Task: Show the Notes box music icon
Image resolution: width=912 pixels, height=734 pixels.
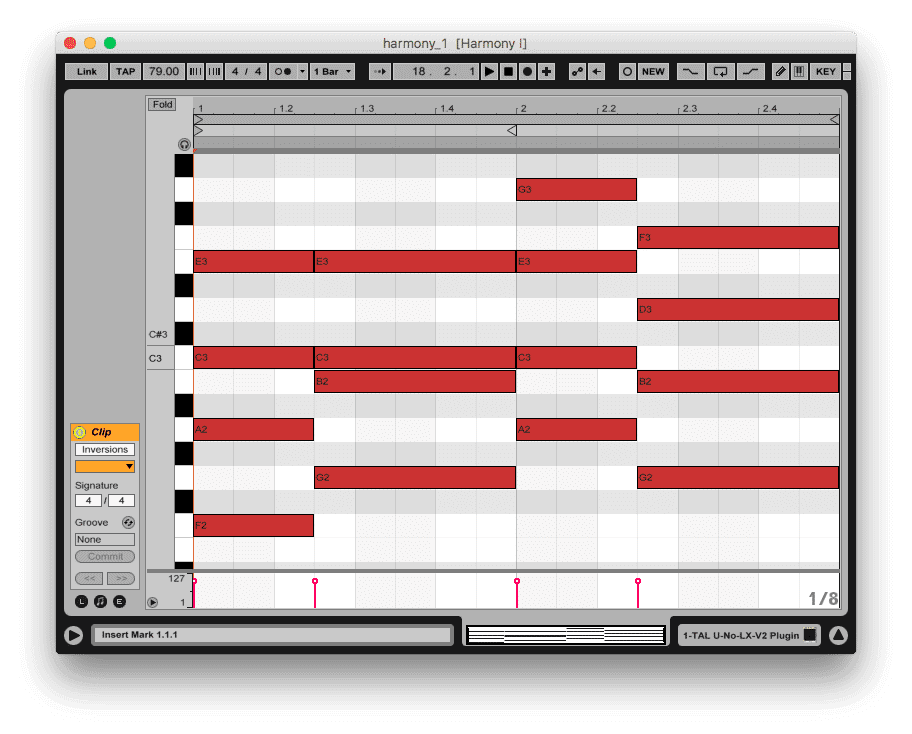Action: (100, 601)
